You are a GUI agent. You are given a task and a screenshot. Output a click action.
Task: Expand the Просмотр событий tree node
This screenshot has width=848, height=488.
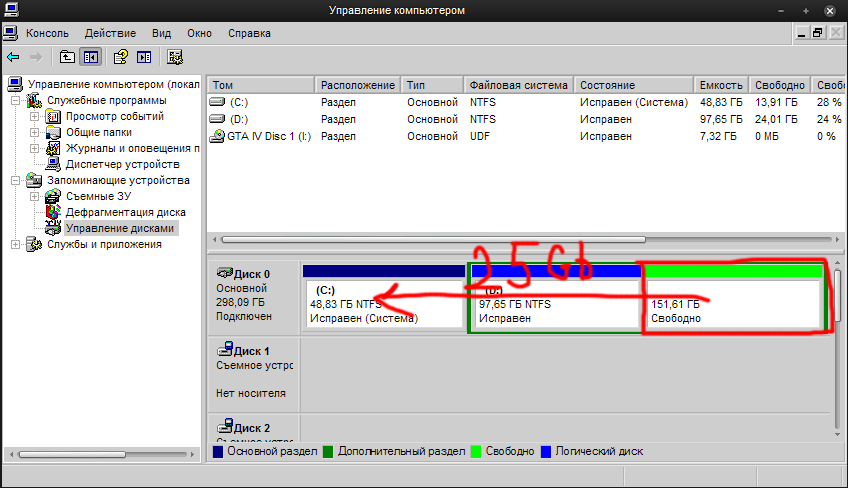34,116
